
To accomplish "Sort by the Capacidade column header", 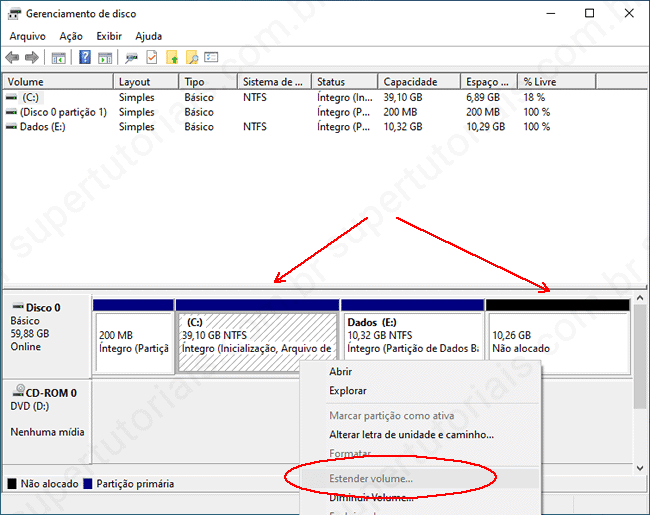I will [411, 82].
